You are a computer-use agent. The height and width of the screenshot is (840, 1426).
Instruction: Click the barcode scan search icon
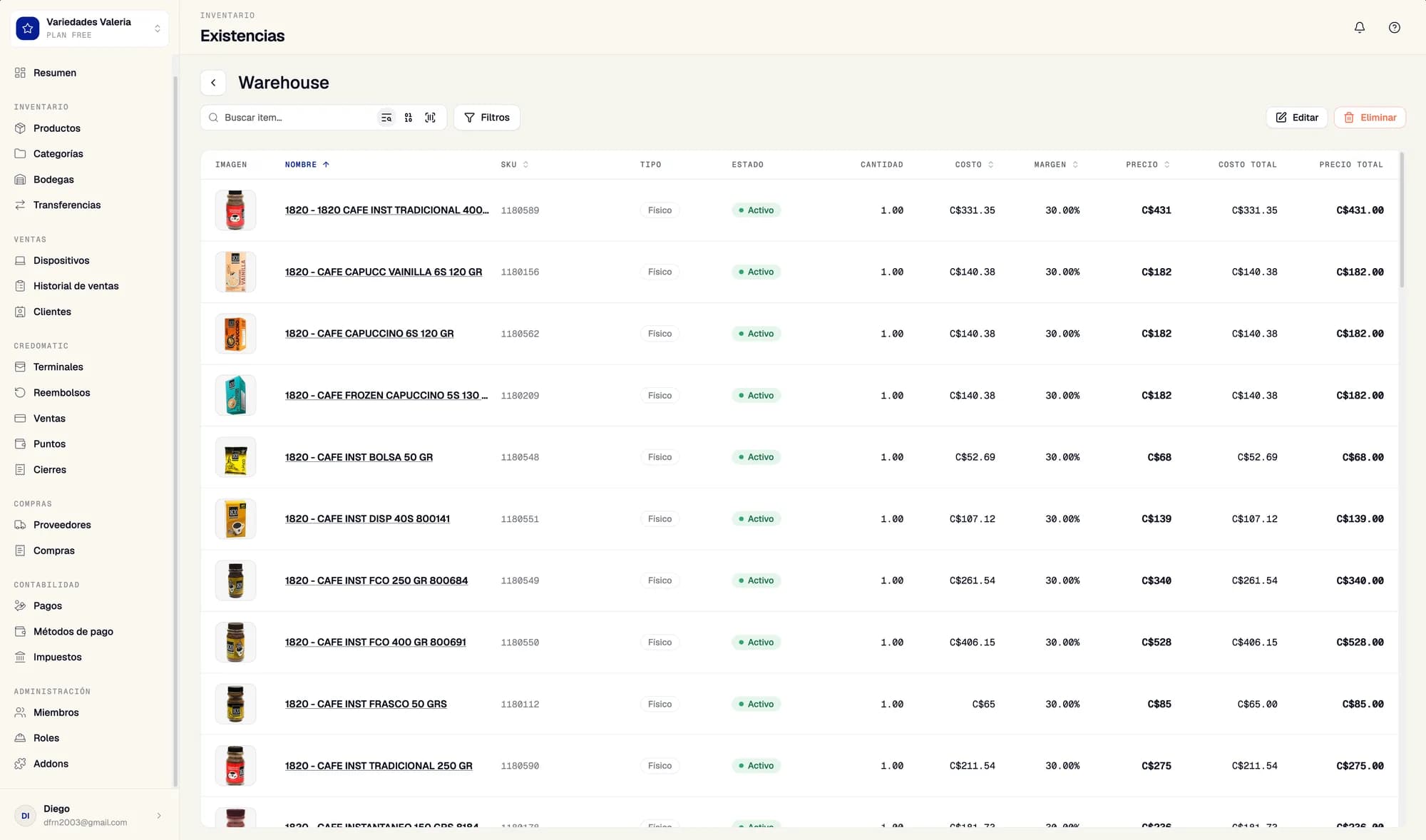pos(430,118)
